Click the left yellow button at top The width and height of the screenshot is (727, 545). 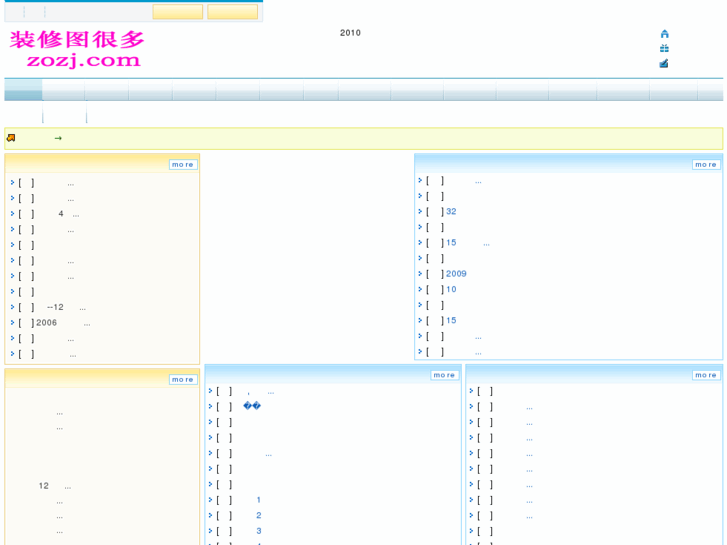click(178, 12)
